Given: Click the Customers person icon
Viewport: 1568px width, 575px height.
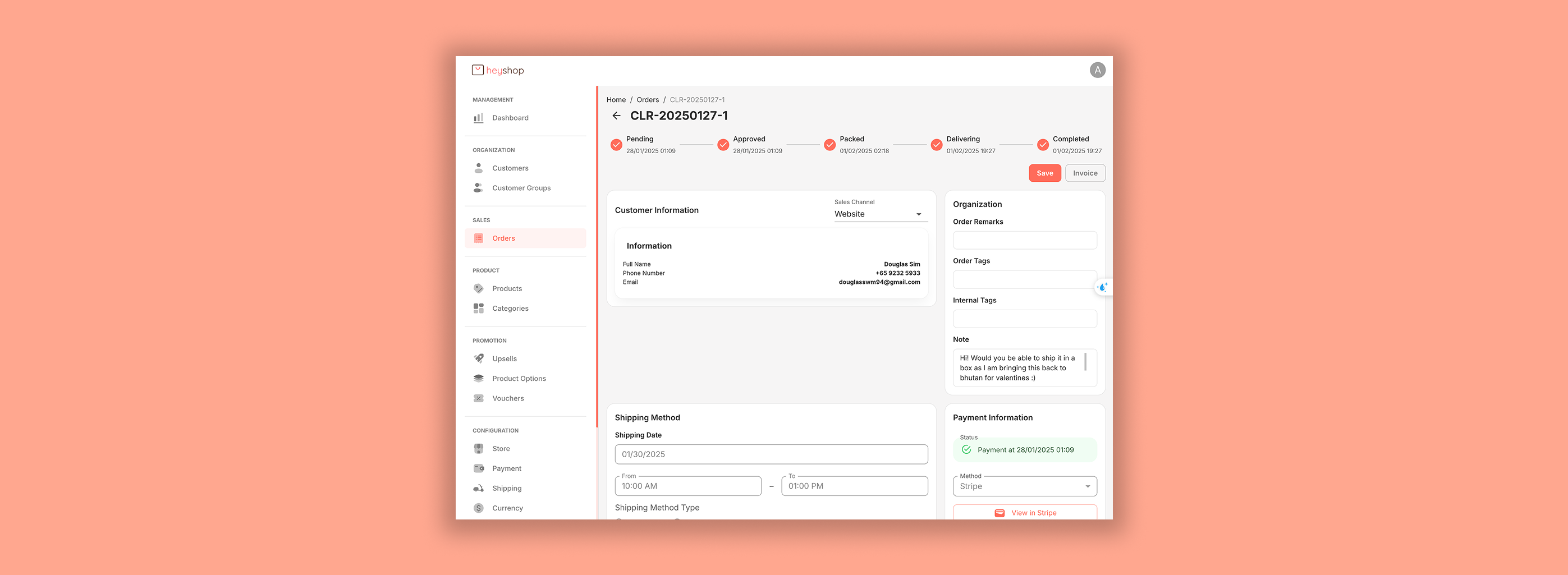Looking at the screenshot, I should (479, 168).
